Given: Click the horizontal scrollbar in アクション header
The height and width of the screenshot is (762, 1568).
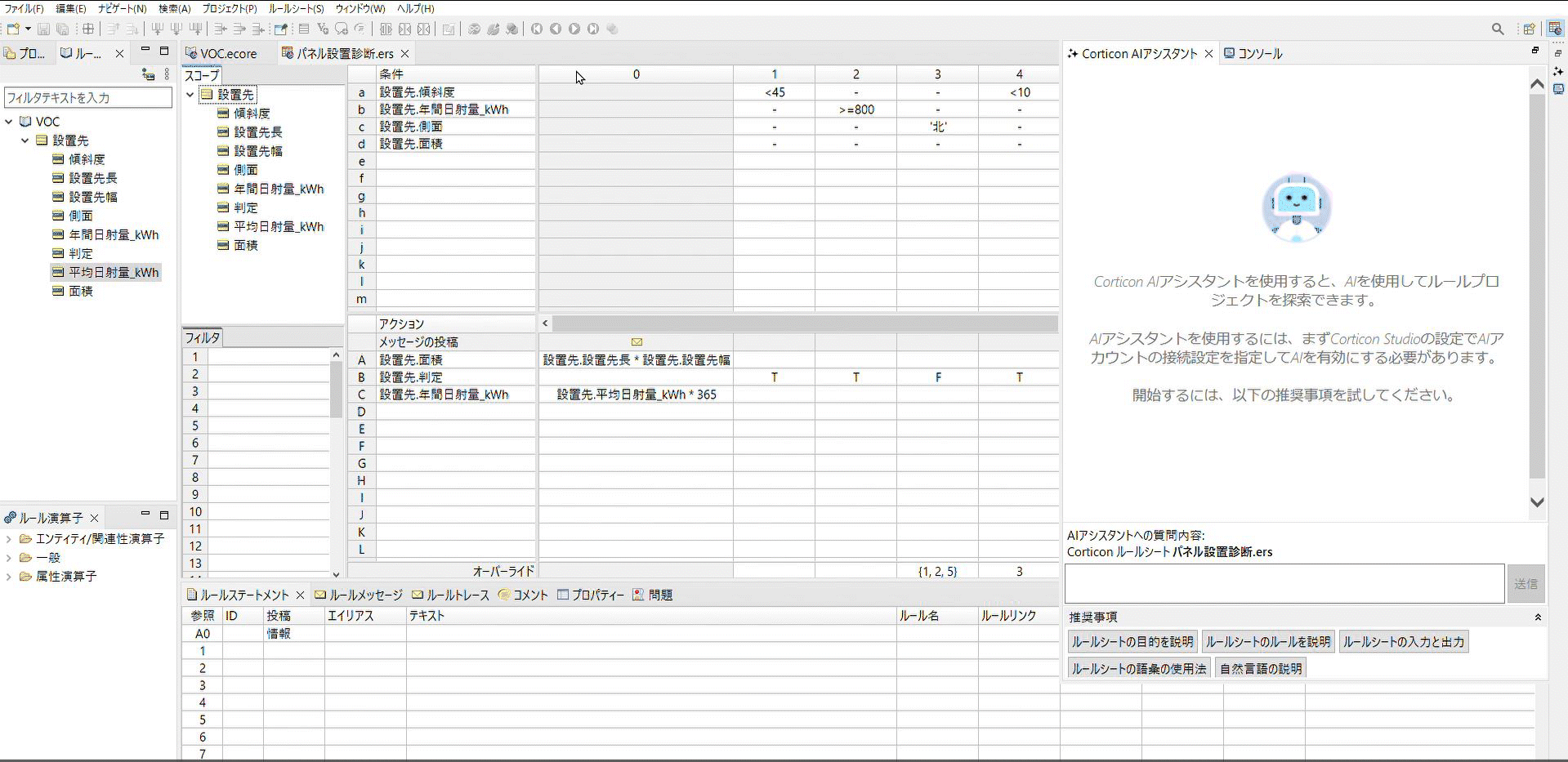Looking at the screenshot, I should pos(804,323).
